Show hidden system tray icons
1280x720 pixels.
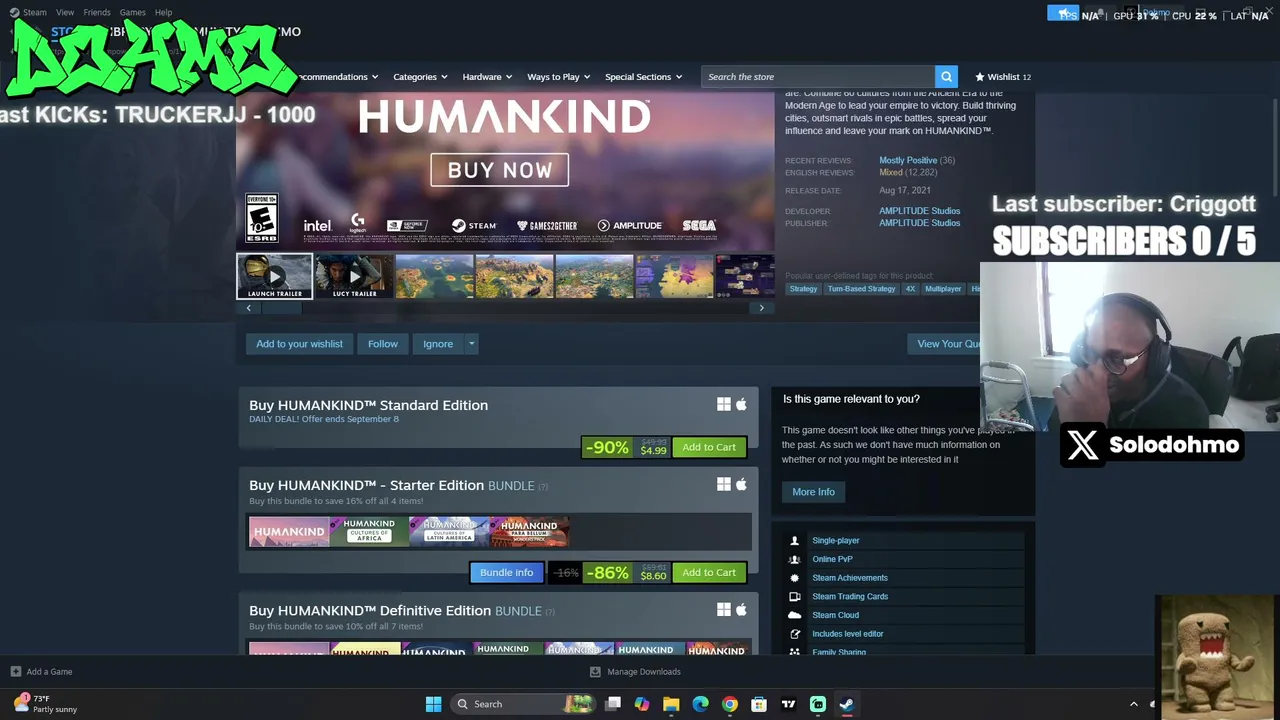[1133, 704]
